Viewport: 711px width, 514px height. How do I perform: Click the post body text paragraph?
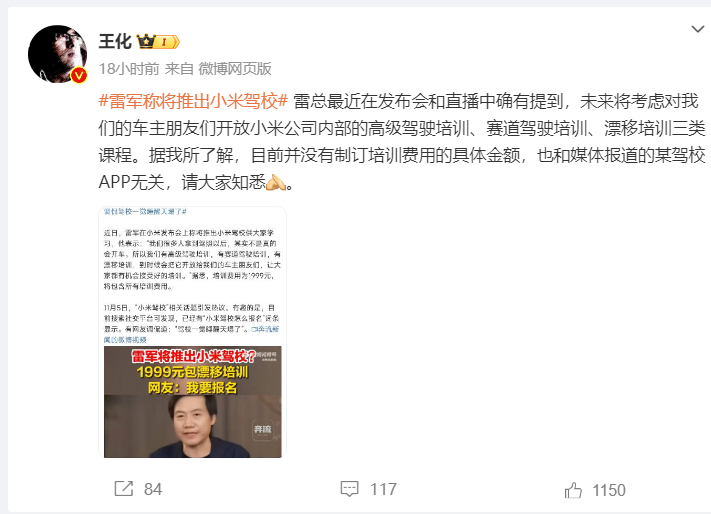click(x=402, y=142)
